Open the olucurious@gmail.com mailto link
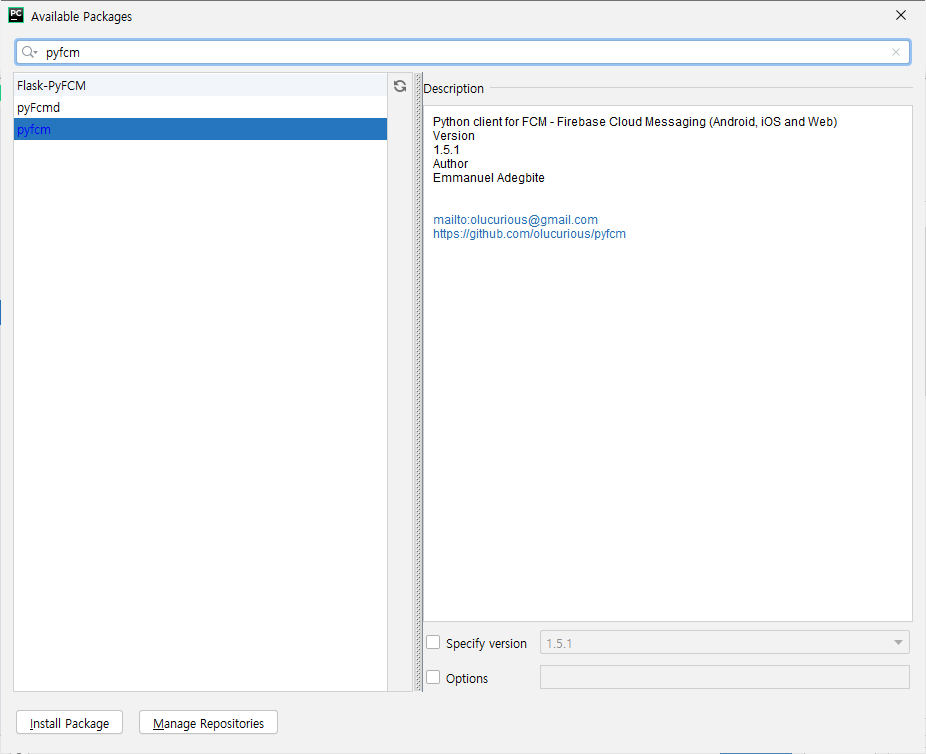 tap(515, 220)
